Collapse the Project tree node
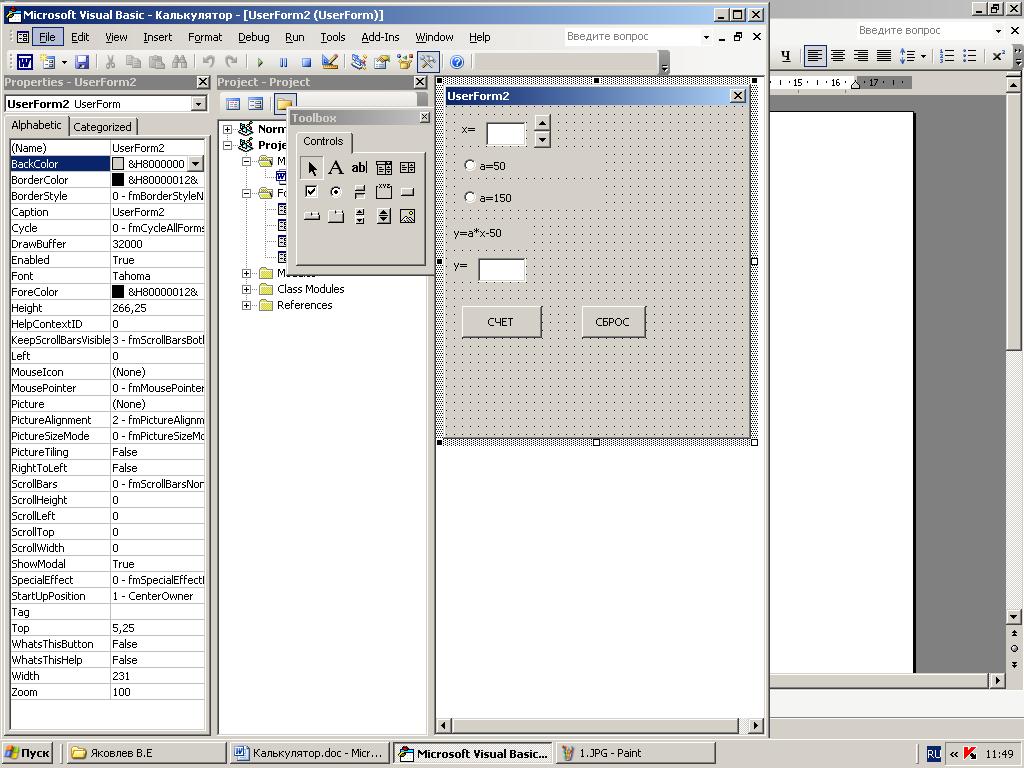1024x768 pixels. pyautogui.click(x=228, y=145)
